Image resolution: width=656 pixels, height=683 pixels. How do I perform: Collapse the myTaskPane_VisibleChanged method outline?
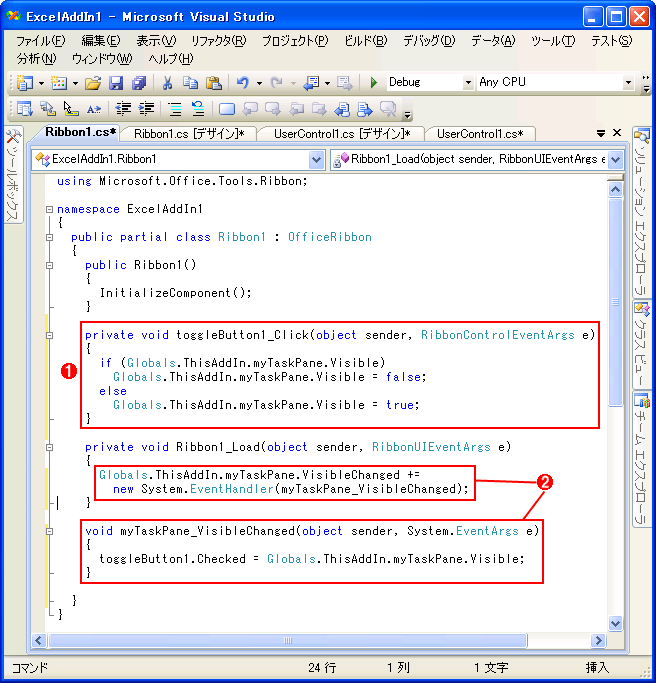[x=50, y=531]
